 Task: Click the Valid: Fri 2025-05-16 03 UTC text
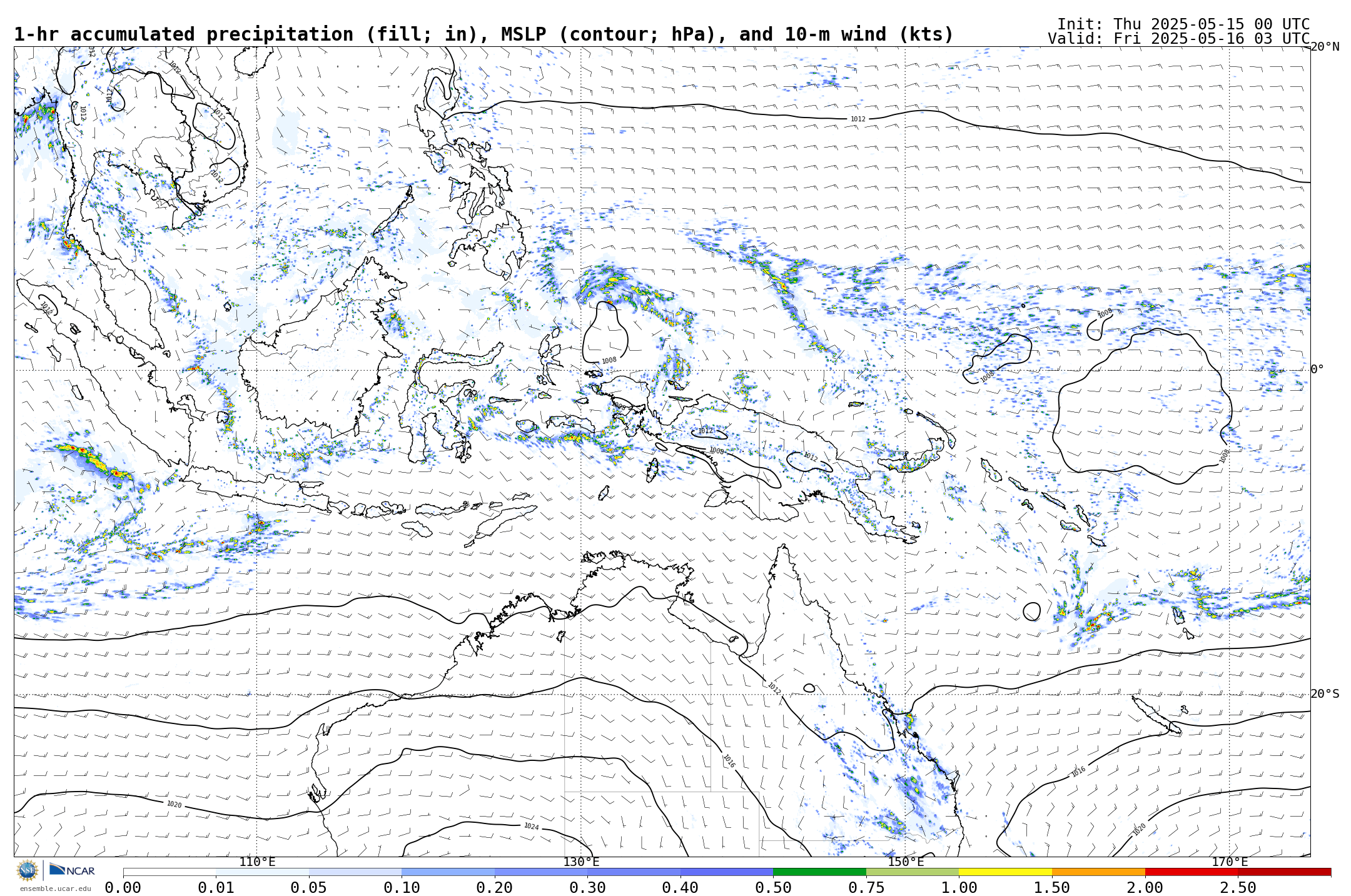[1179, 38]
